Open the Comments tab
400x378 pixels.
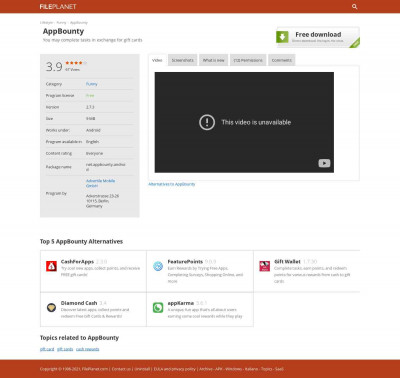pyautogui.click(x=282, y=60)
